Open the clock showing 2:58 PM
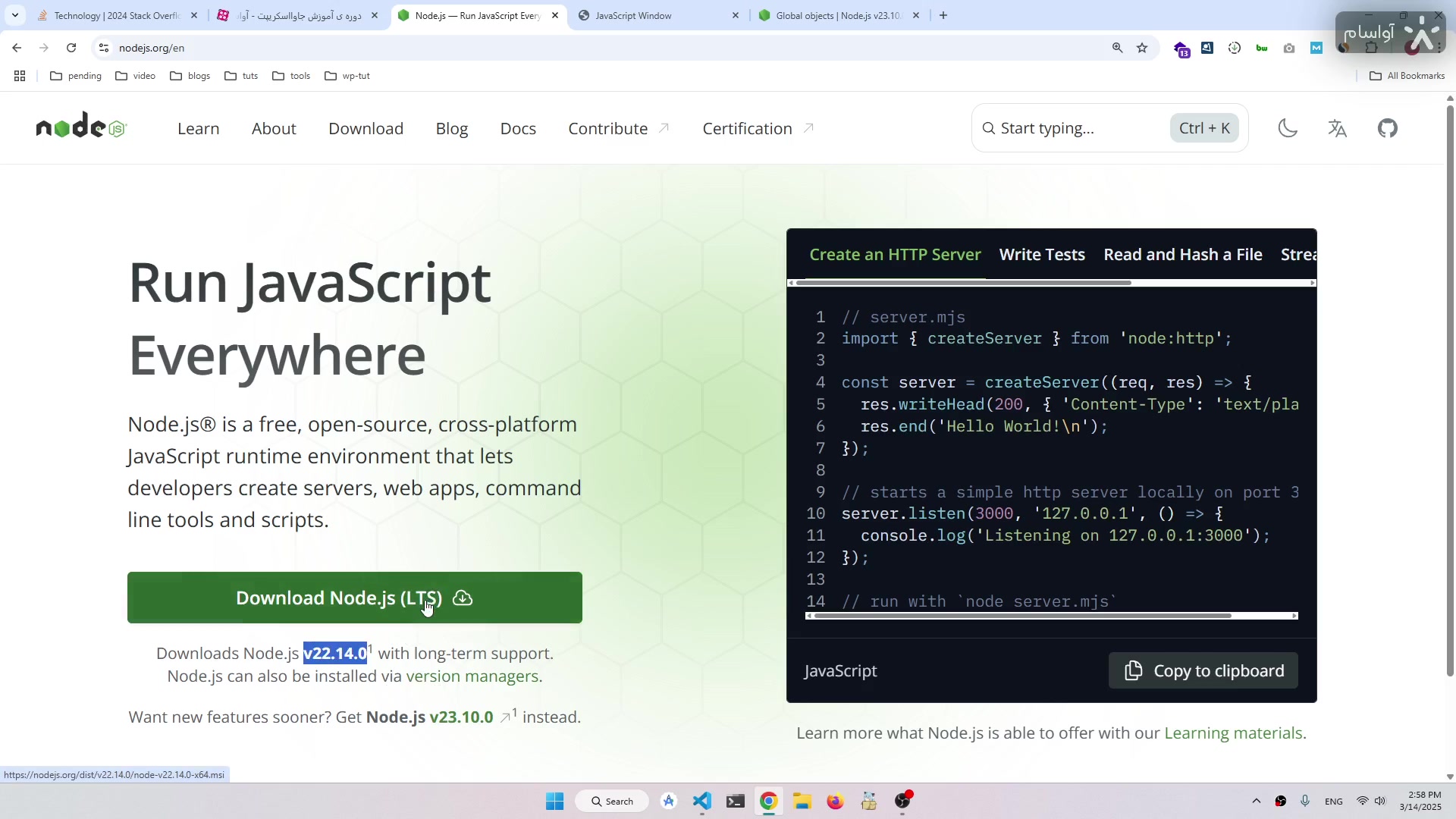1456x819 pixels. pyautogui.click(x=1421, y=801)
